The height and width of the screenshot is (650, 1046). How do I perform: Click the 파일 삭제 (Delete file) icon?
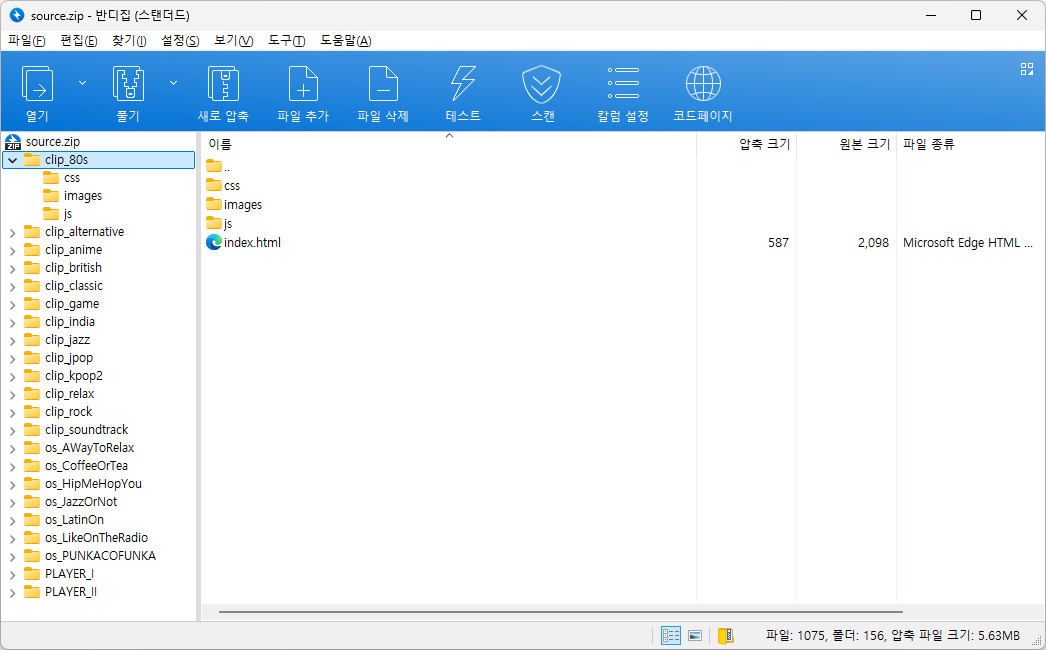(x=383, y=83)
